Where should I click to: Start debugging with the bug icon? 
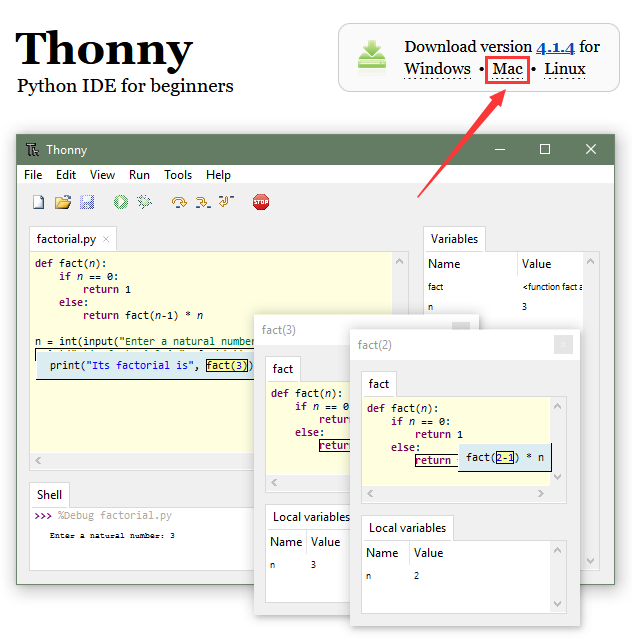click(x=144, y=202)
